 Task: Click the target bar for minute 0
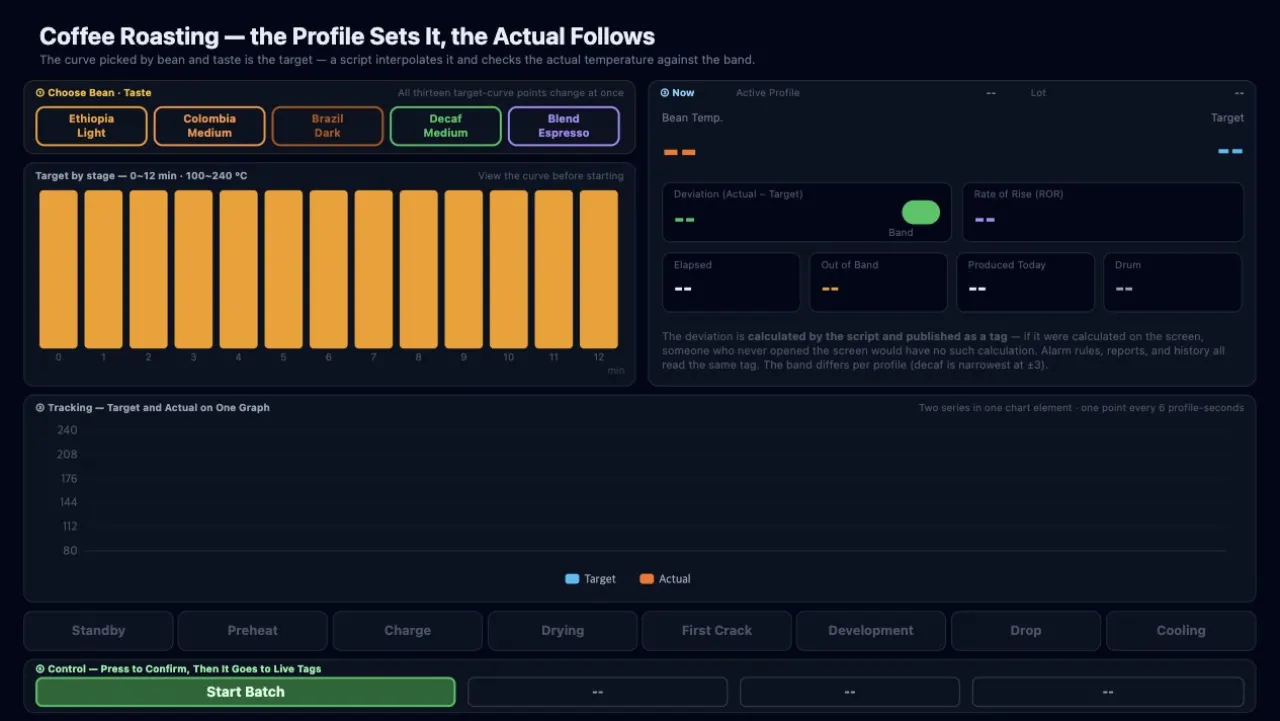(x=58, y=269)
